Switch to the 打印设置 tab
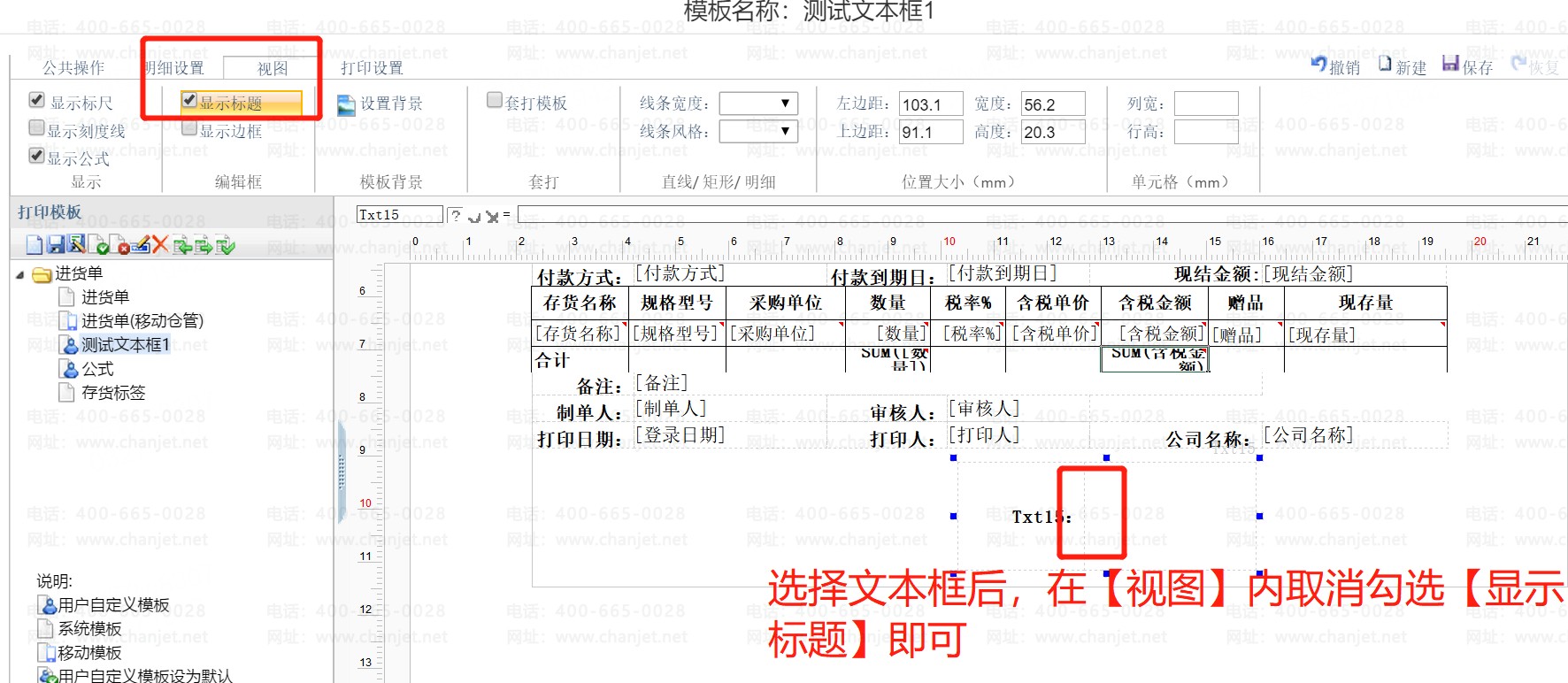This screenshot has height=683, width=1568. pos(372,68)
